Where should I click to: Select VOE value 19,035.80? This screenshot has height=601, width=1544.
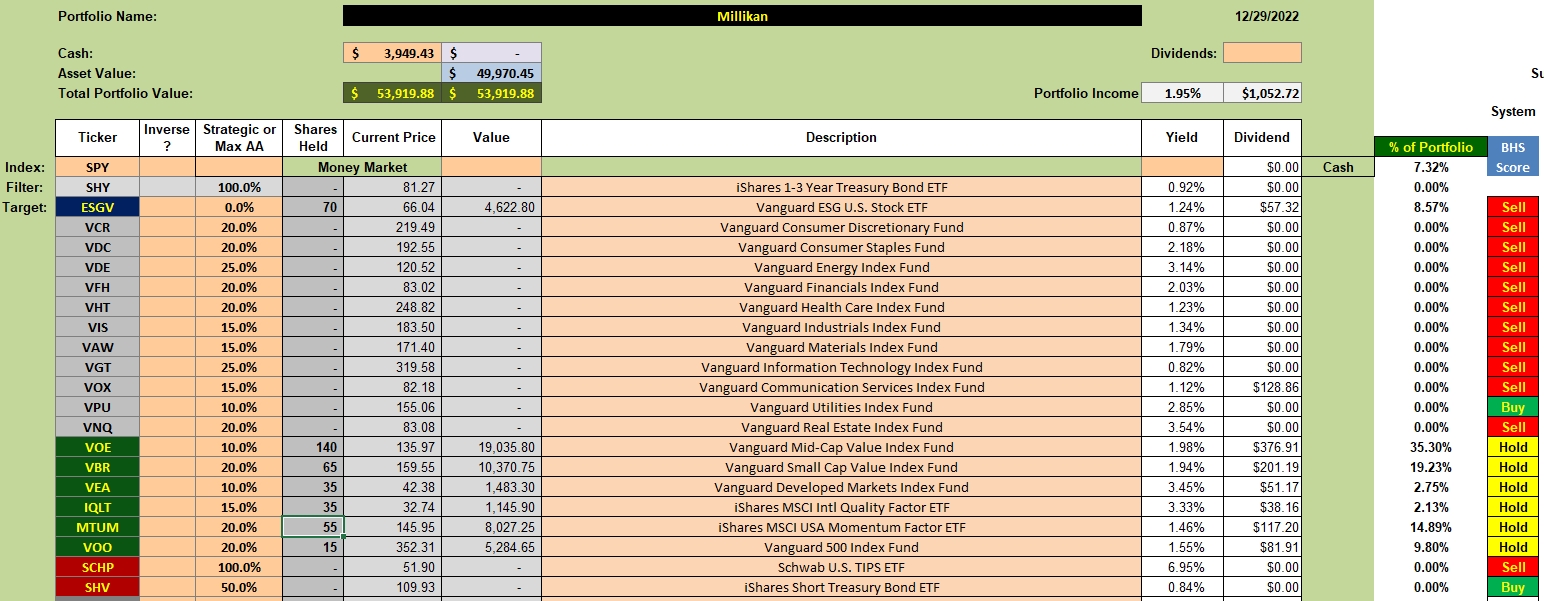click(491, 447)
